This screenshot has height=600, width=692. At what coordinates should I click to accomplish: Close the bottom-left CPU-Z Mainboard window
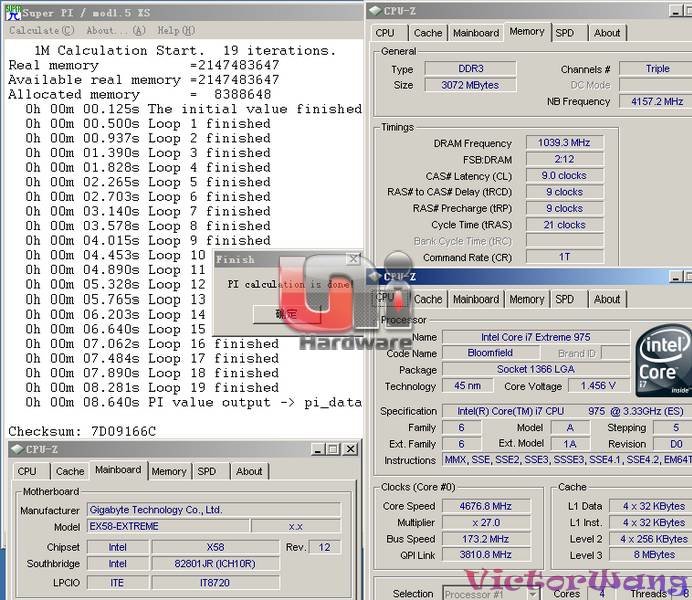(x=350, y=449)
